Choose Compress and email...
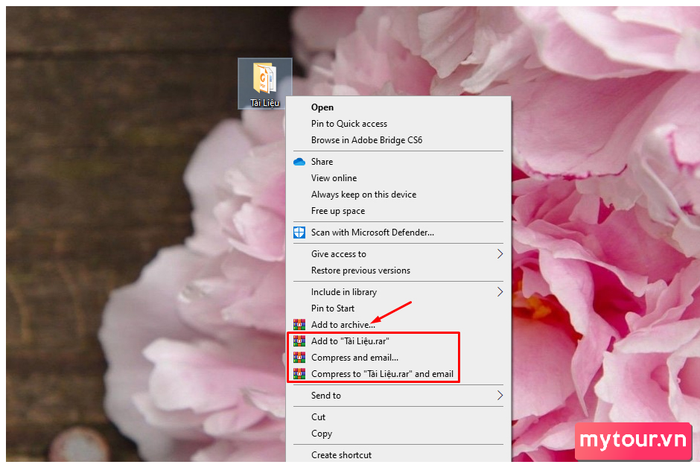700x471 pixels. tap(398, 358)
